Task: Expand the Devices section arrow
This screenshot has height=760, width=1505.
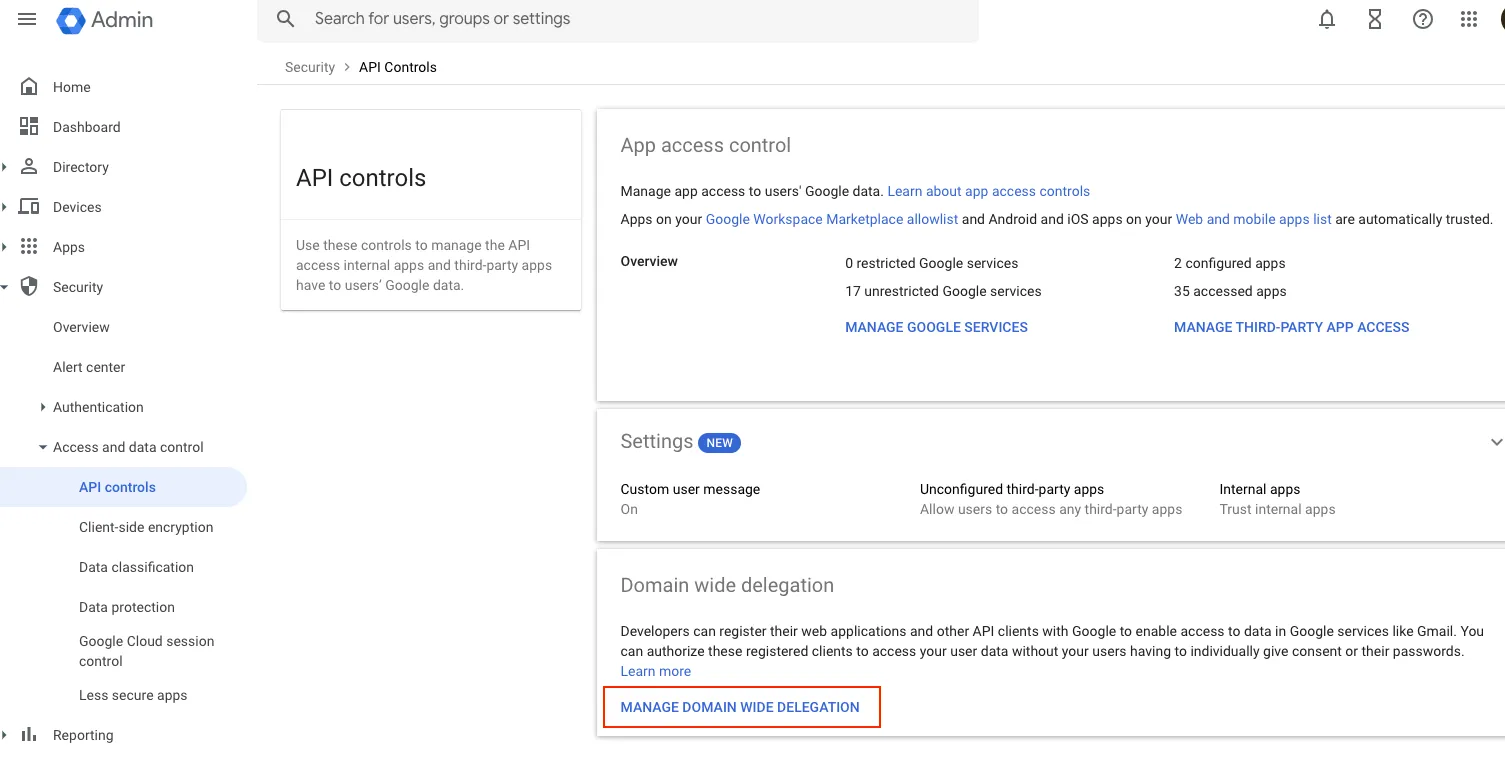Action: tap(5, 207)
